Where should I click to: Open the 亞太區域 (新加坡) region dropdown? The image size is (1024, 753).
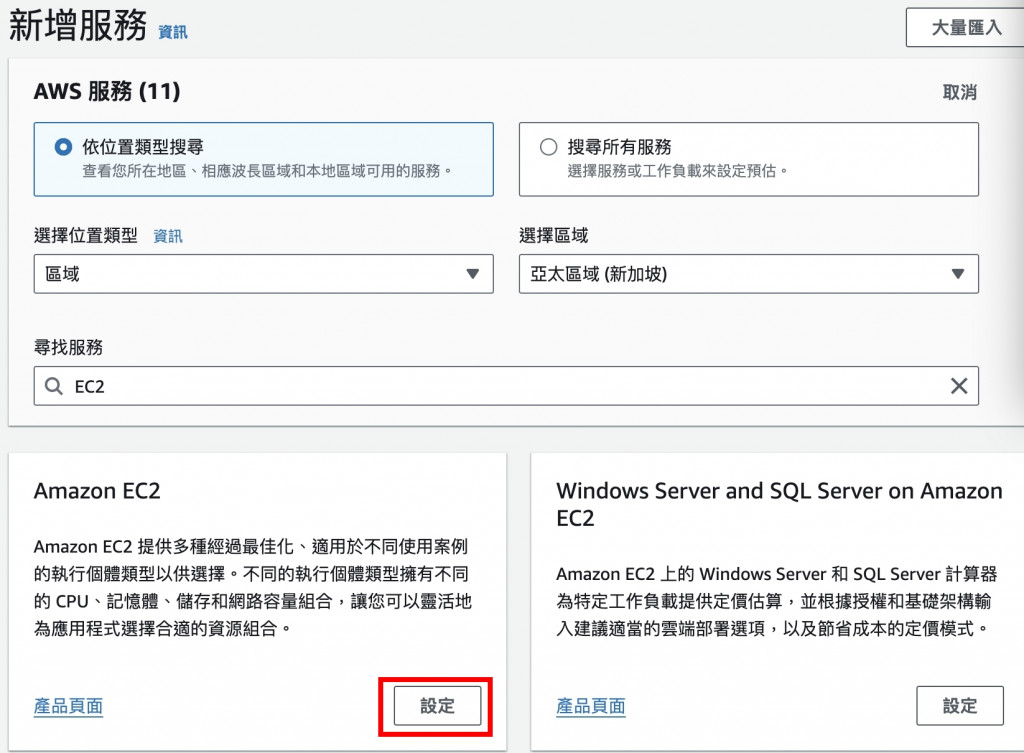point(748,274)
